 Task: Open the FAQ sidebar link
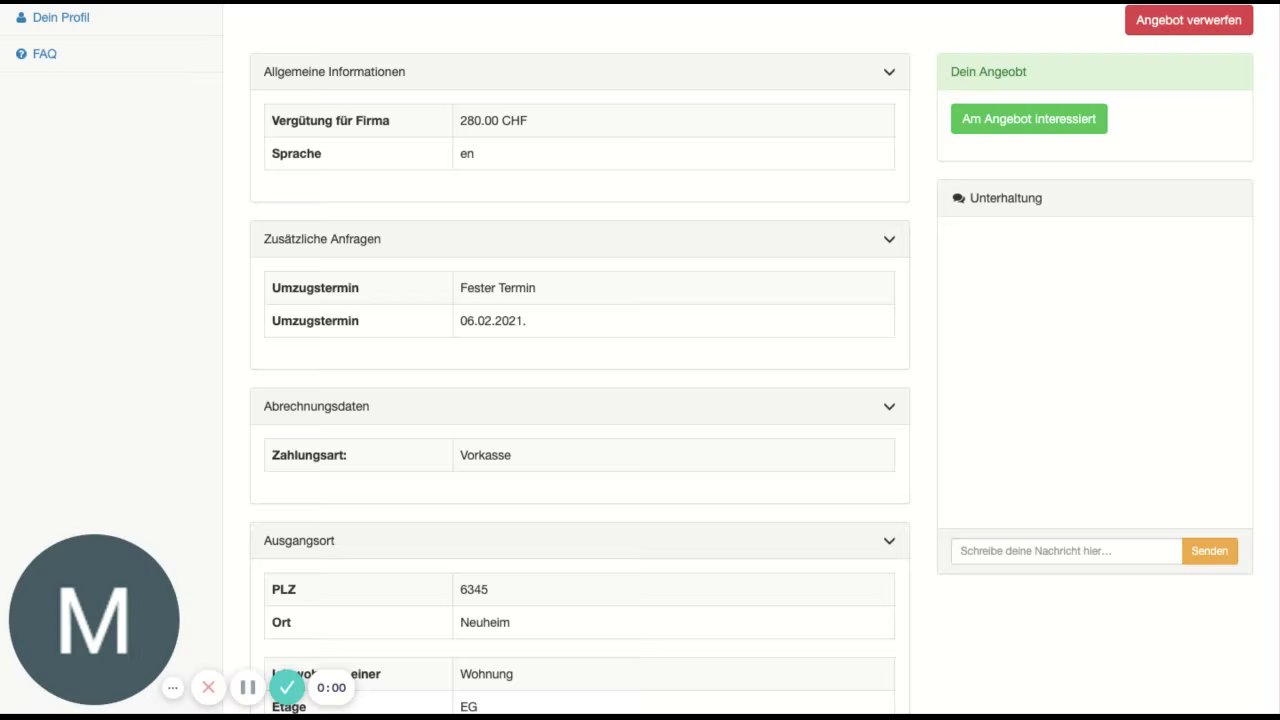[45, 54]
